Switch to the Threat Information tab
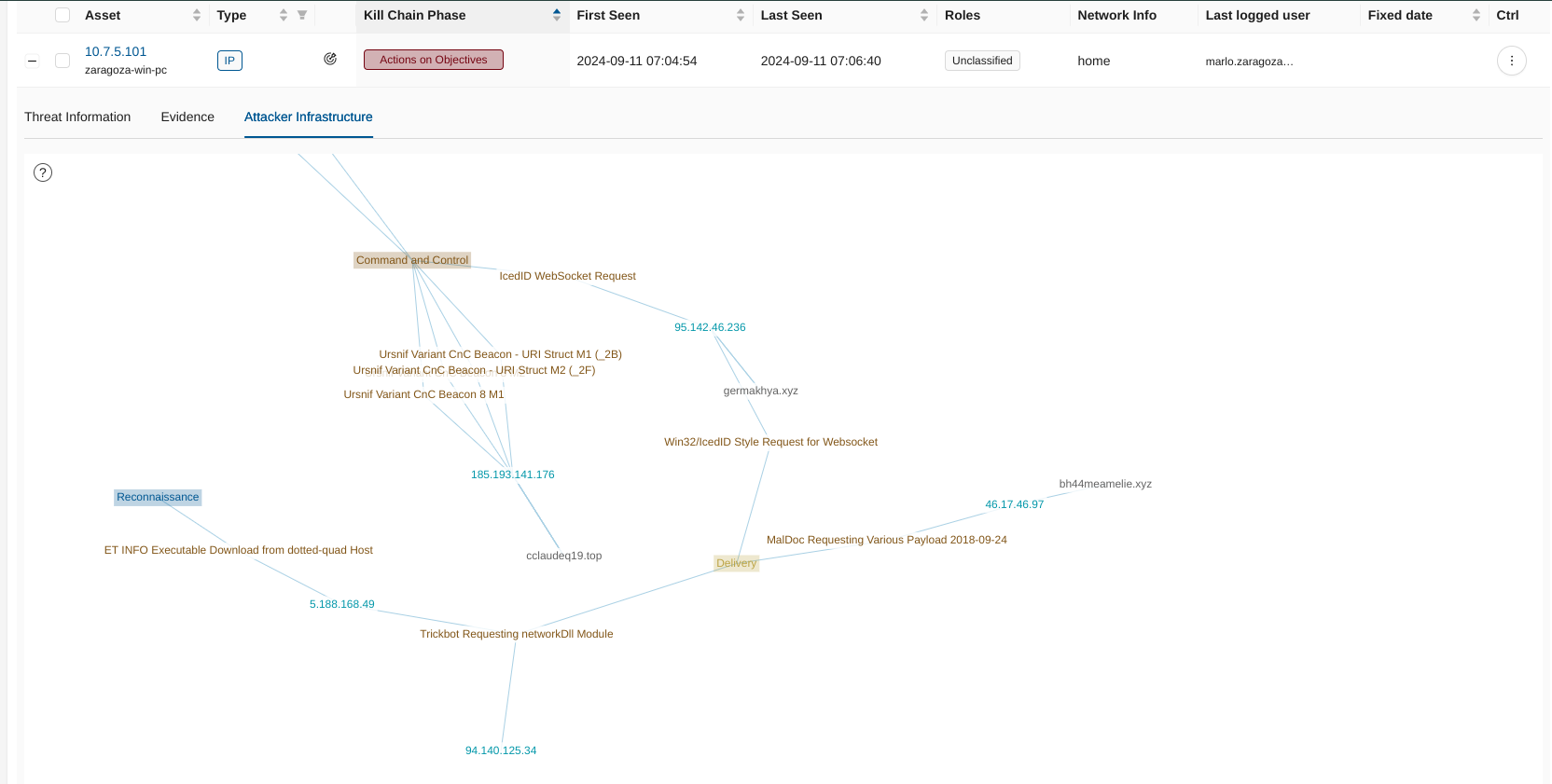The image size is (1552, 784). click(x=77, y=117)
